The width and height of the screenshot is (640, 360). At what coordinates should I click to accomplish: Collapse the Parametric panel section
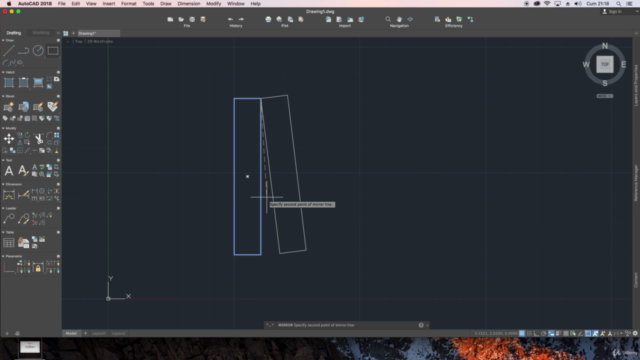click(x=3, y=256)
